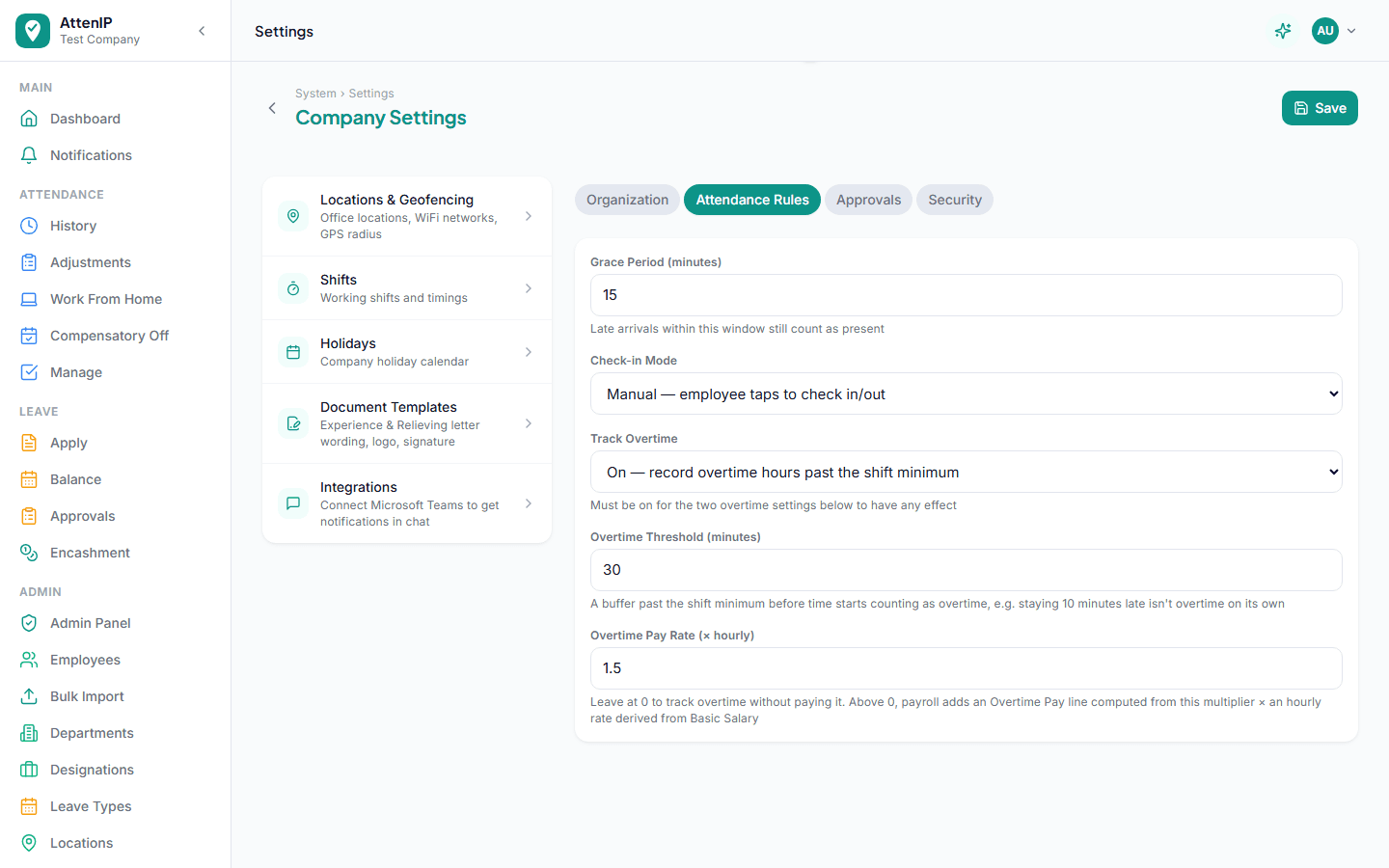Click the leave Approvals clipboard icon
Screen dimensions: 1389x868
tap(29, 516)
